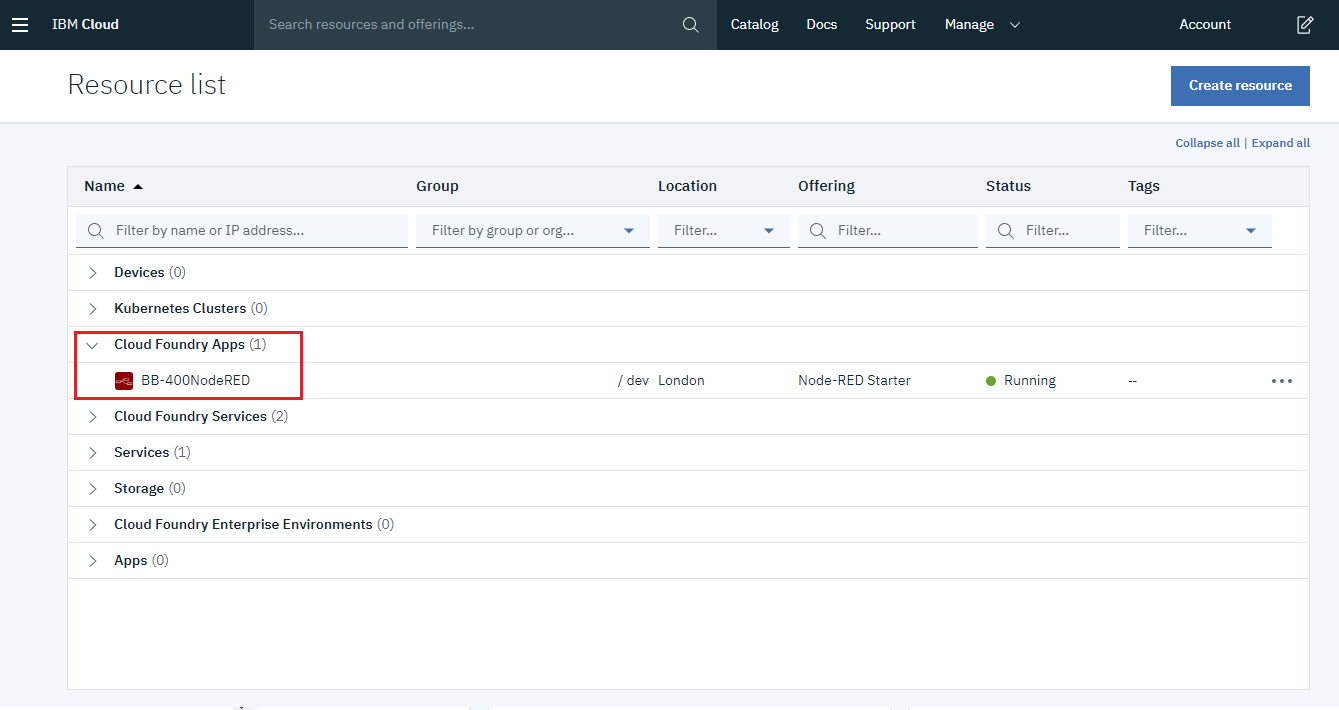
Task: Click the magnifier in the Offering filter
Action: (x=817, y=230)
